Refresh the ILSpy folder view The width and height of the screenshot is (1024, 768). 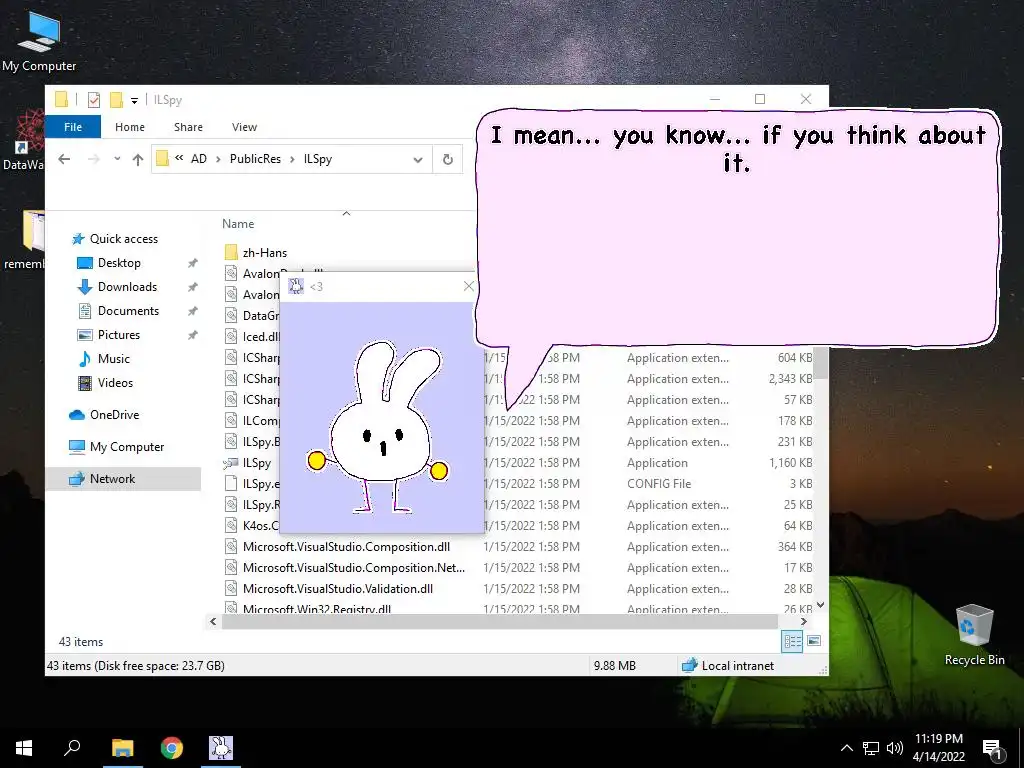coord(447,159)
